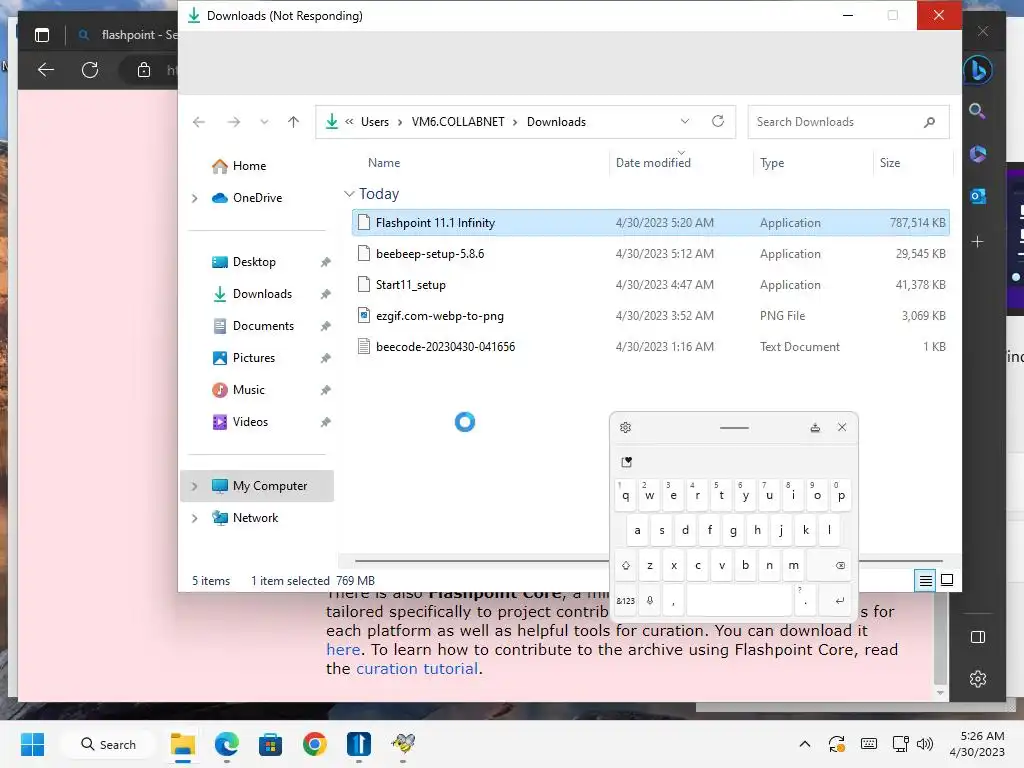The width and height of the screenshot is (1024, 768).
Task: Tap the shift key on touch keyboard
Action: 626,566
